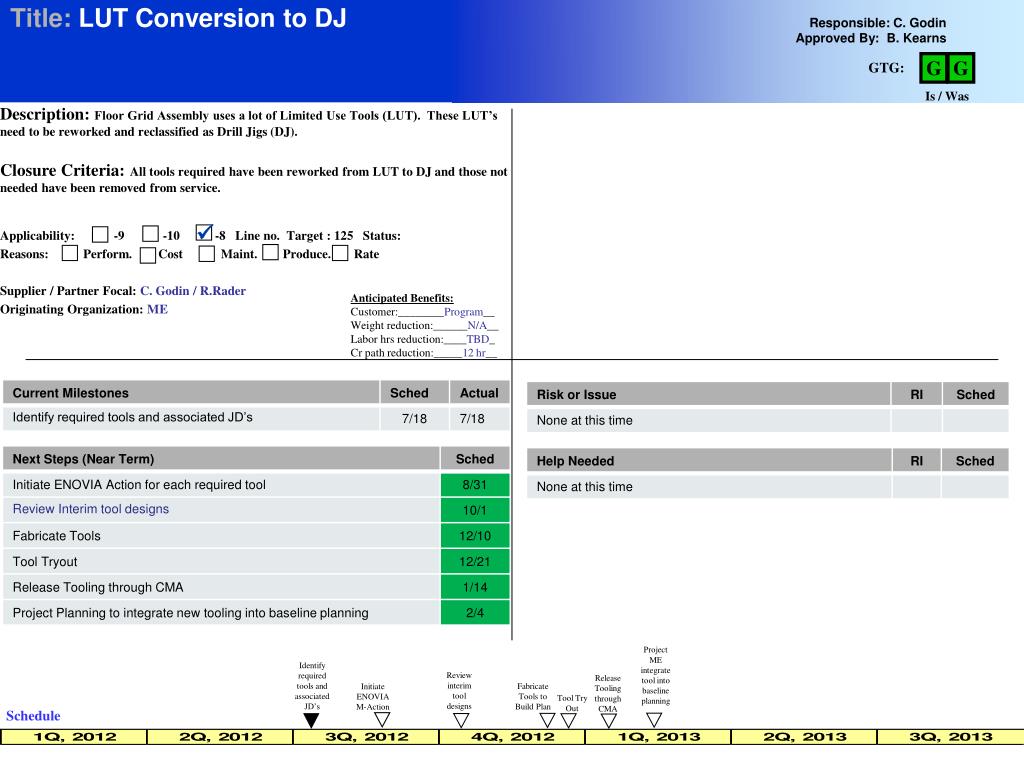
Task: Select the 3Q, 2013 timeline quarter
Action: pyautogui.click(x=951, y=737)
